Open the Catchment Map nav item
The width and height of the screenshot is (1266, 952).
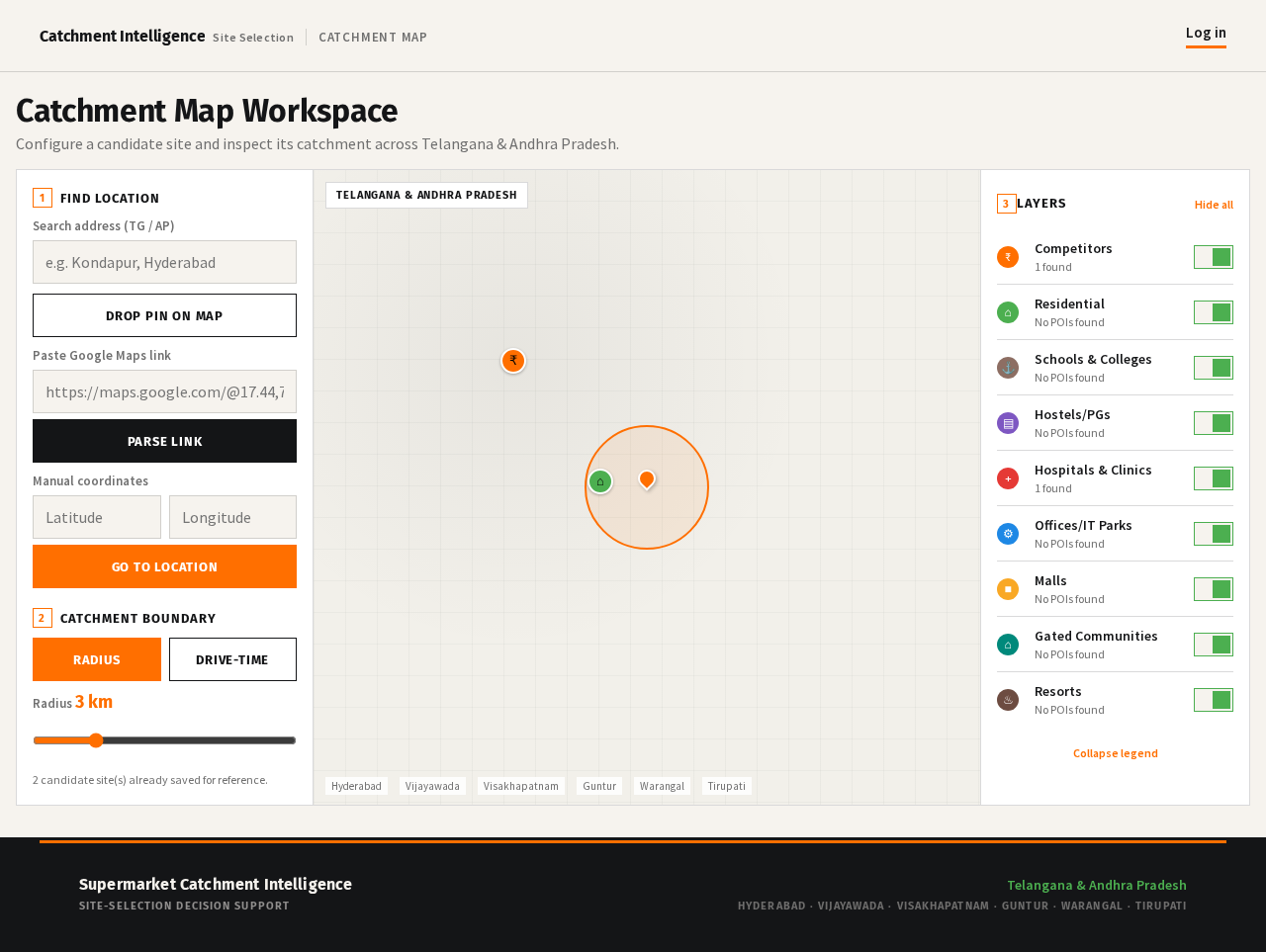(x=373, y=38)
